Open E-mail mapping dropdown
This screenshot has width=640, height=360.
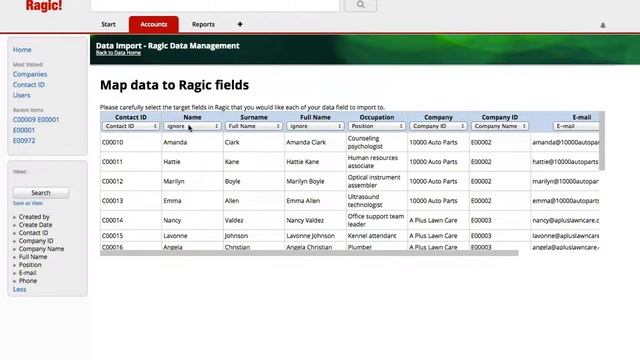[576, 126]
